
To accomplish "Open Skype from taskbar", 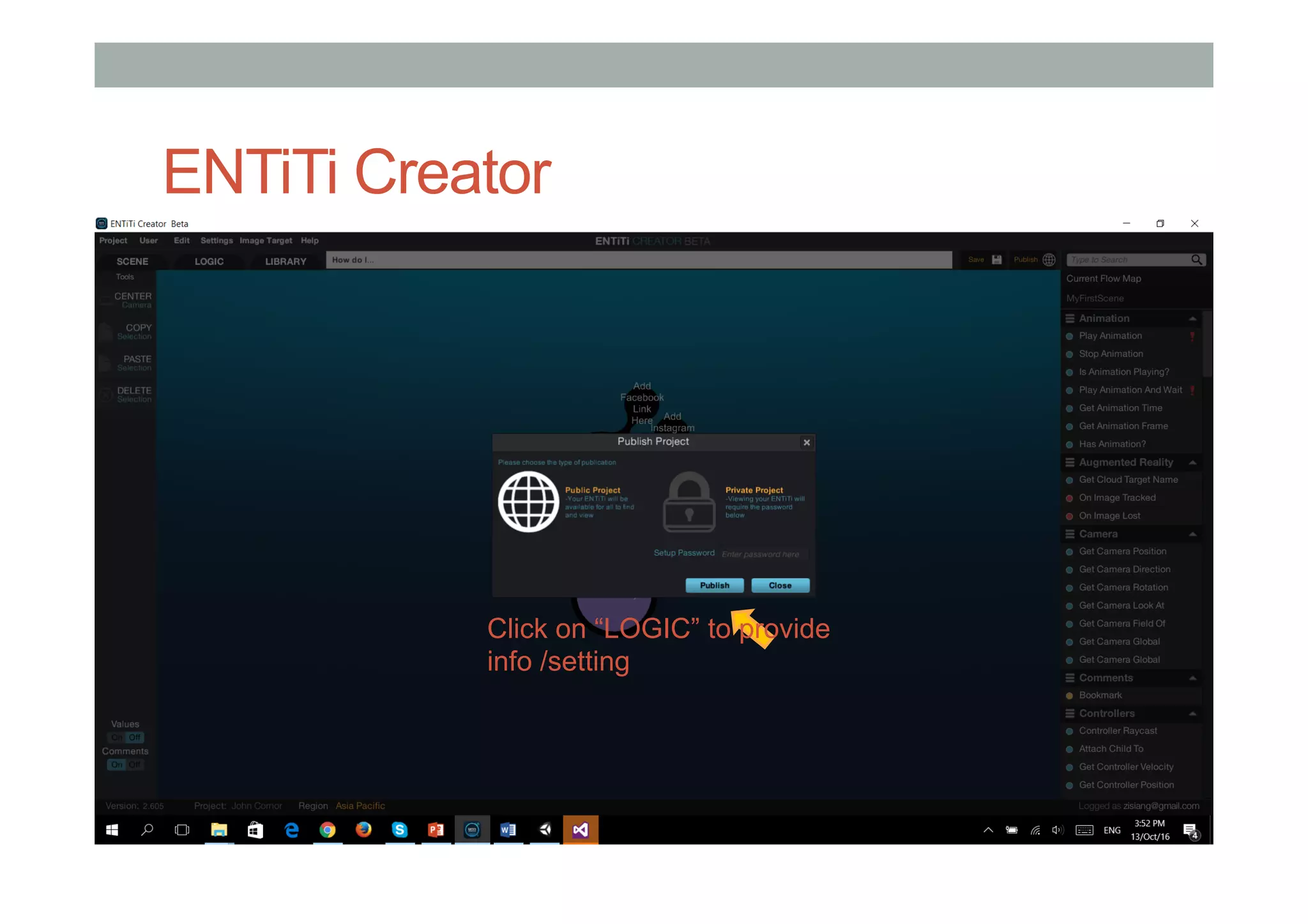I will (400, 829).
